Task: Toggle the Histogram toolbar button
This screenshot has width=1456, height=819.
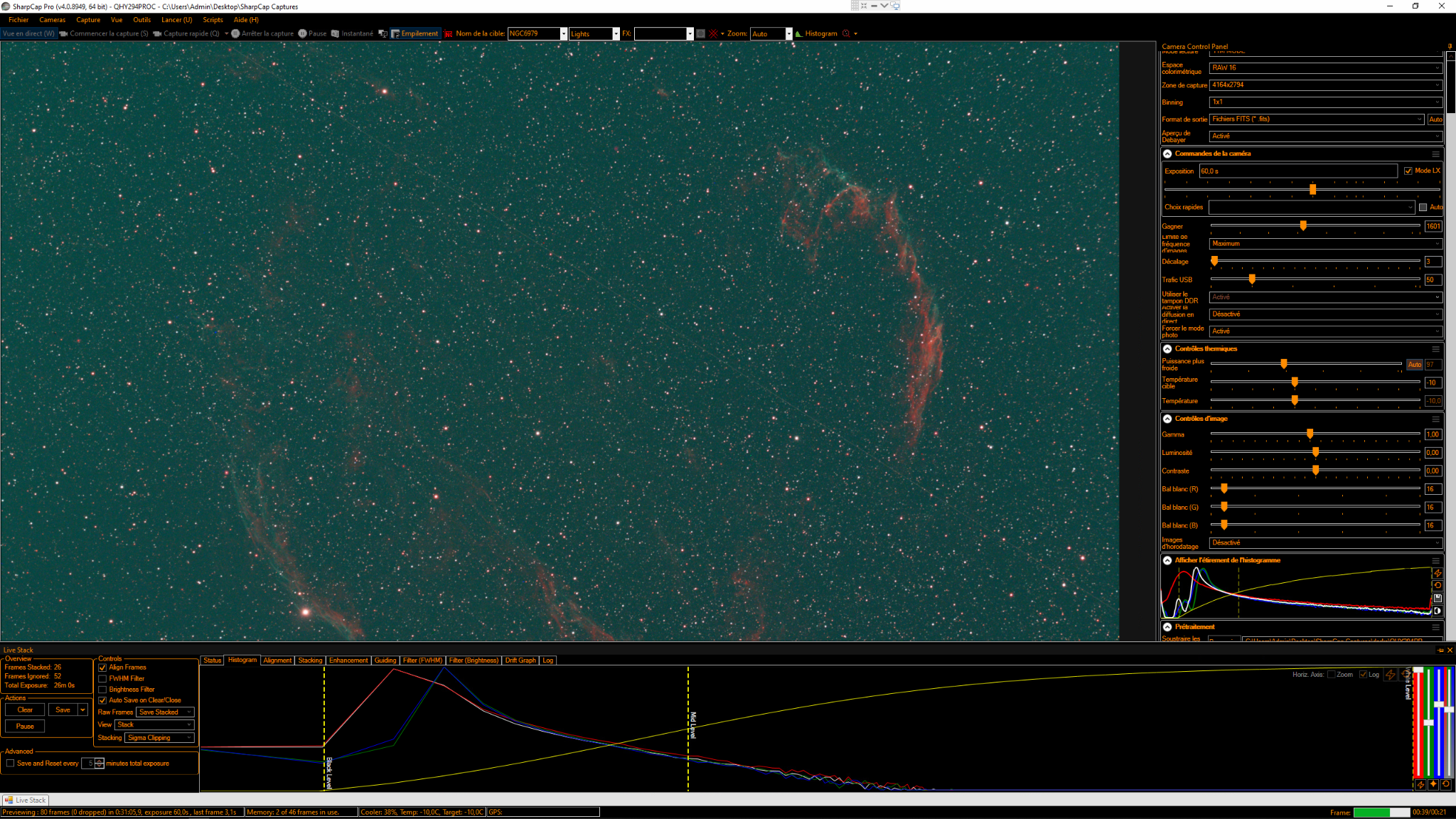Action: pyautogui.click(x=816, y=33)
